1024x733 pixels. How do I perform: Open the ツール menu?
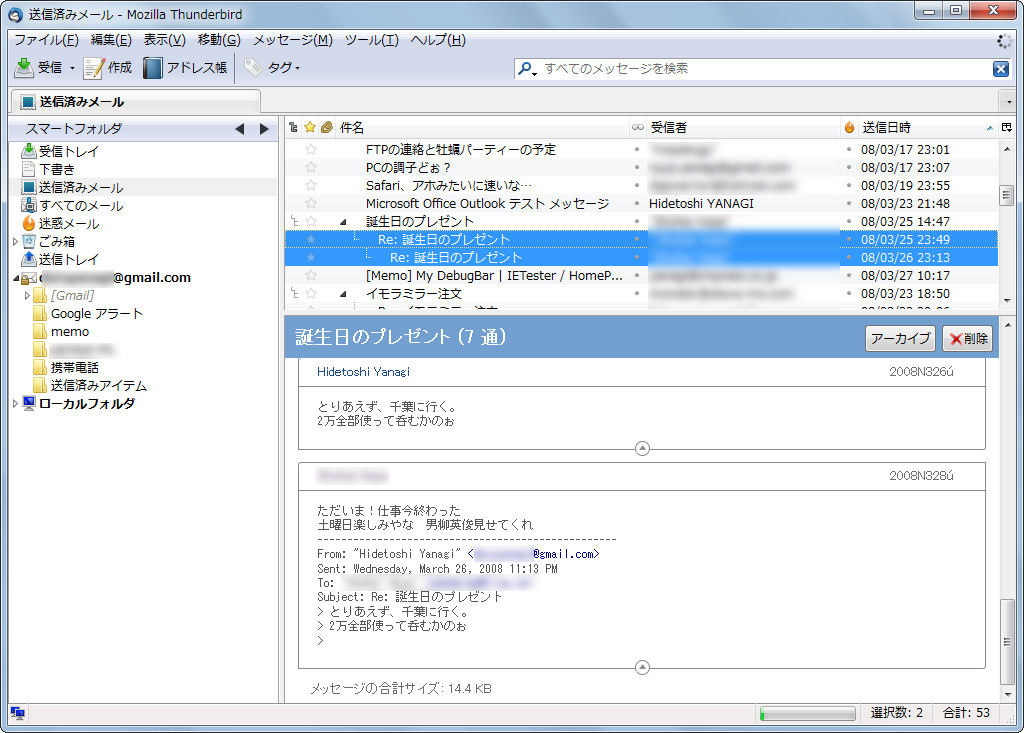(369, 40)
